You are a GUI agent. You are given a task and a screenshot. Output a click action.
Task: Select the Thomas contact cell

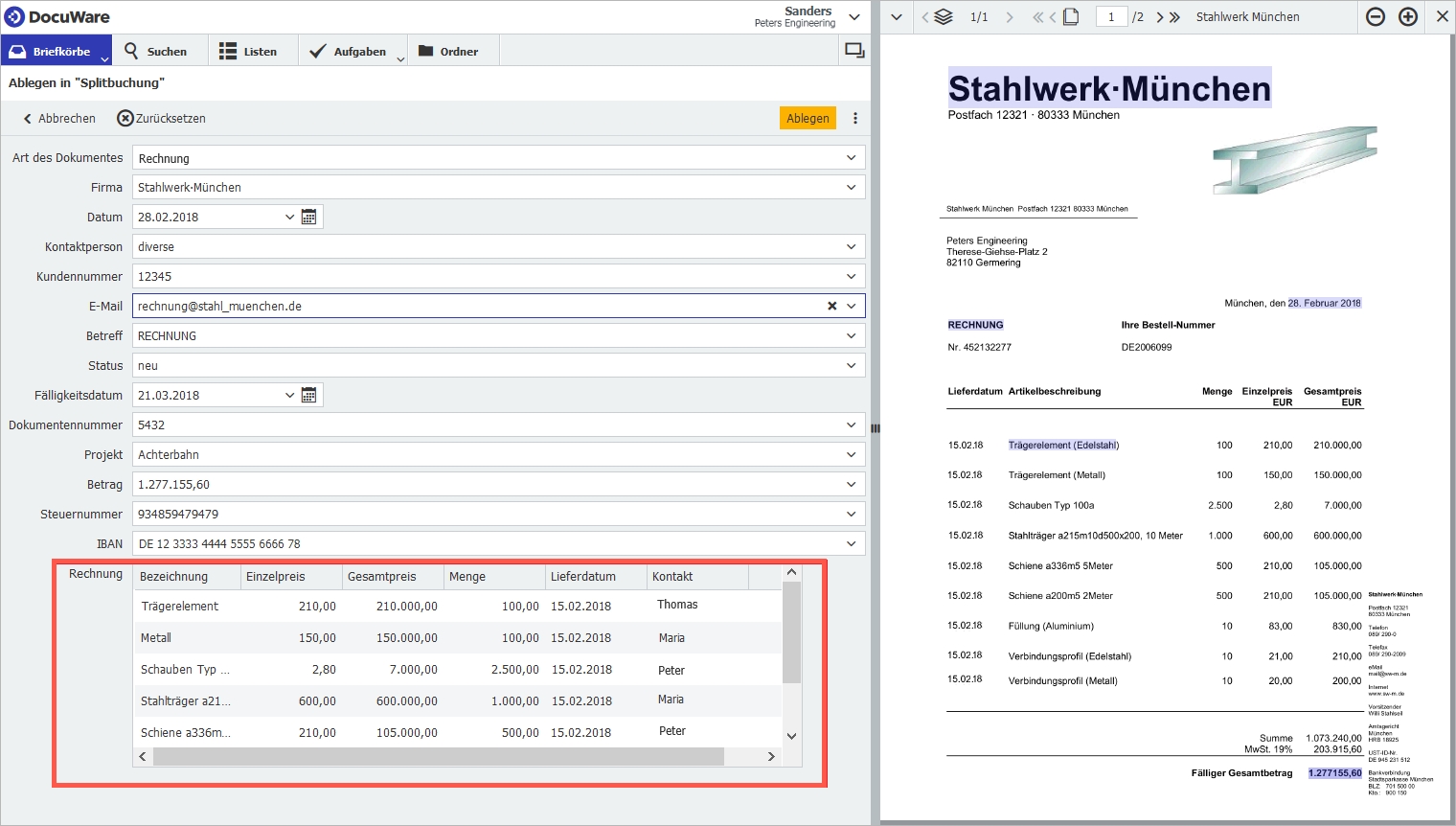click(677, 605)
